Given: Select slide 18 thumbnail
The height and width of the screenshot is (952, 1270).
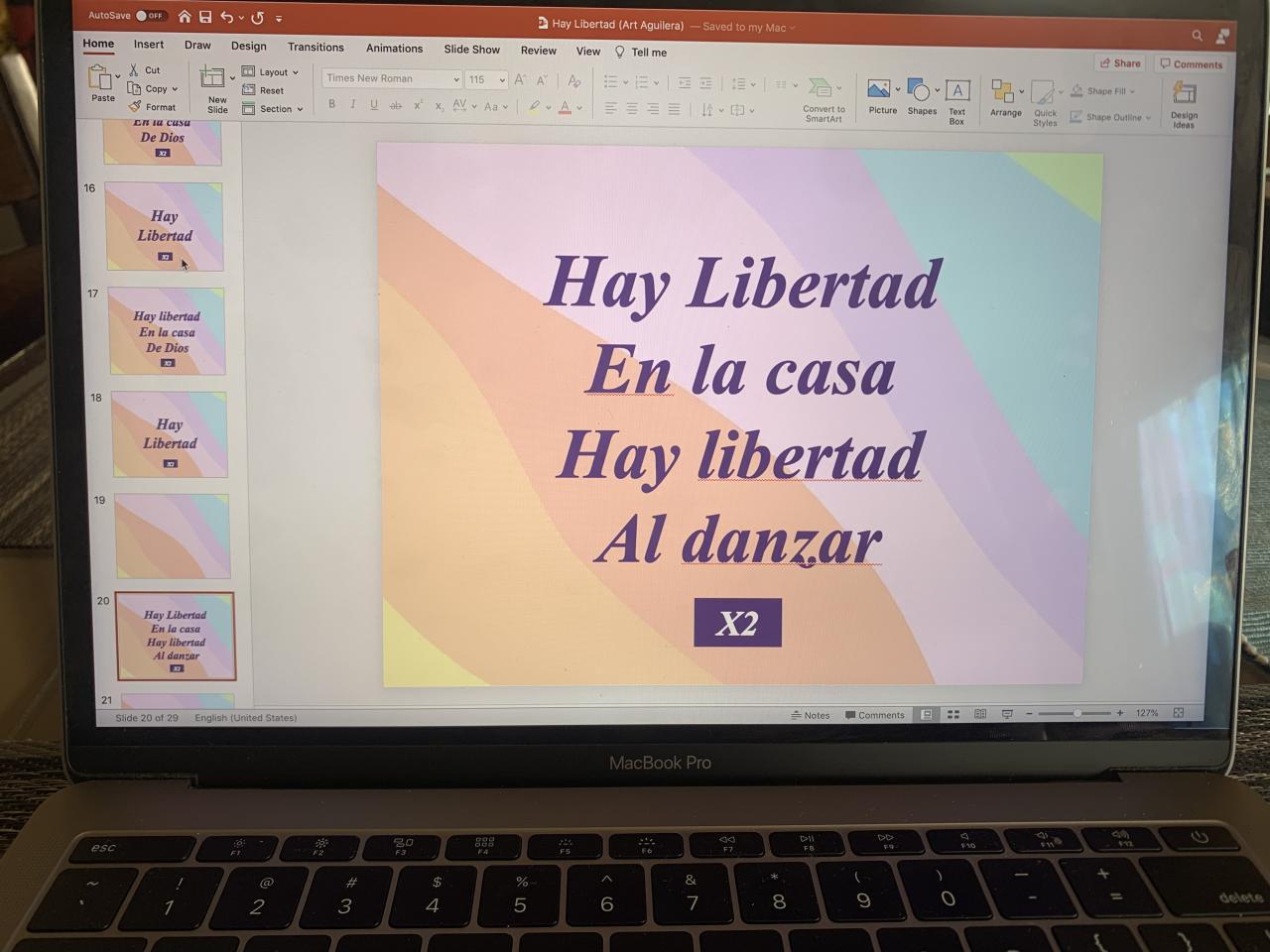Looking at the screenshot, I should [170, 434].
